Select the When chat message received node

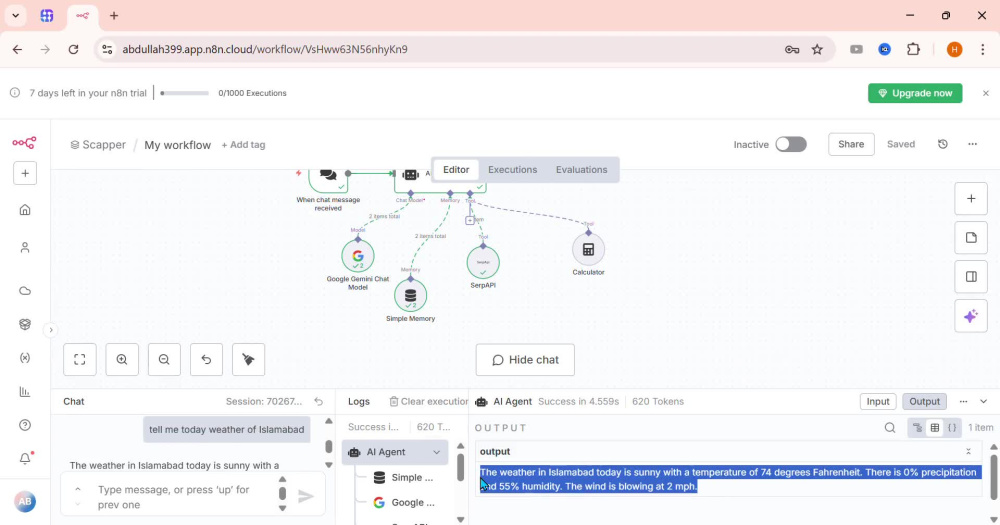point(328,179)
